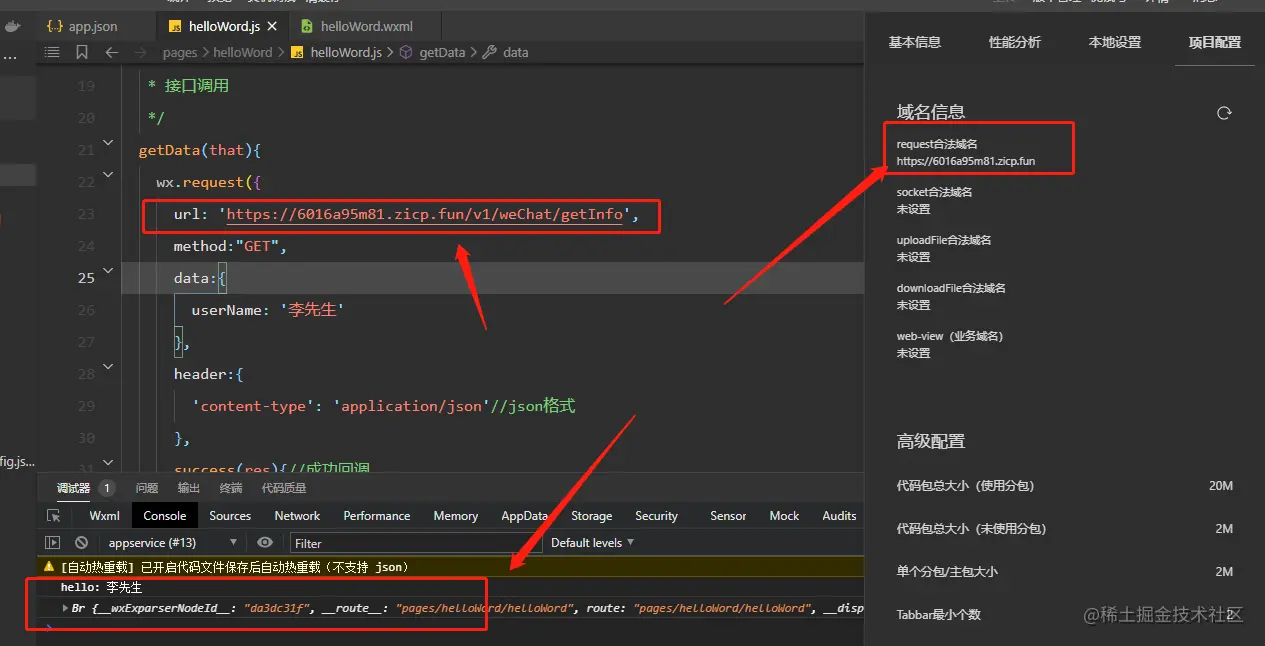Screen dimensions: 1265x646
Task: Toggle live expression eye icon
Action: click(264, 543)
